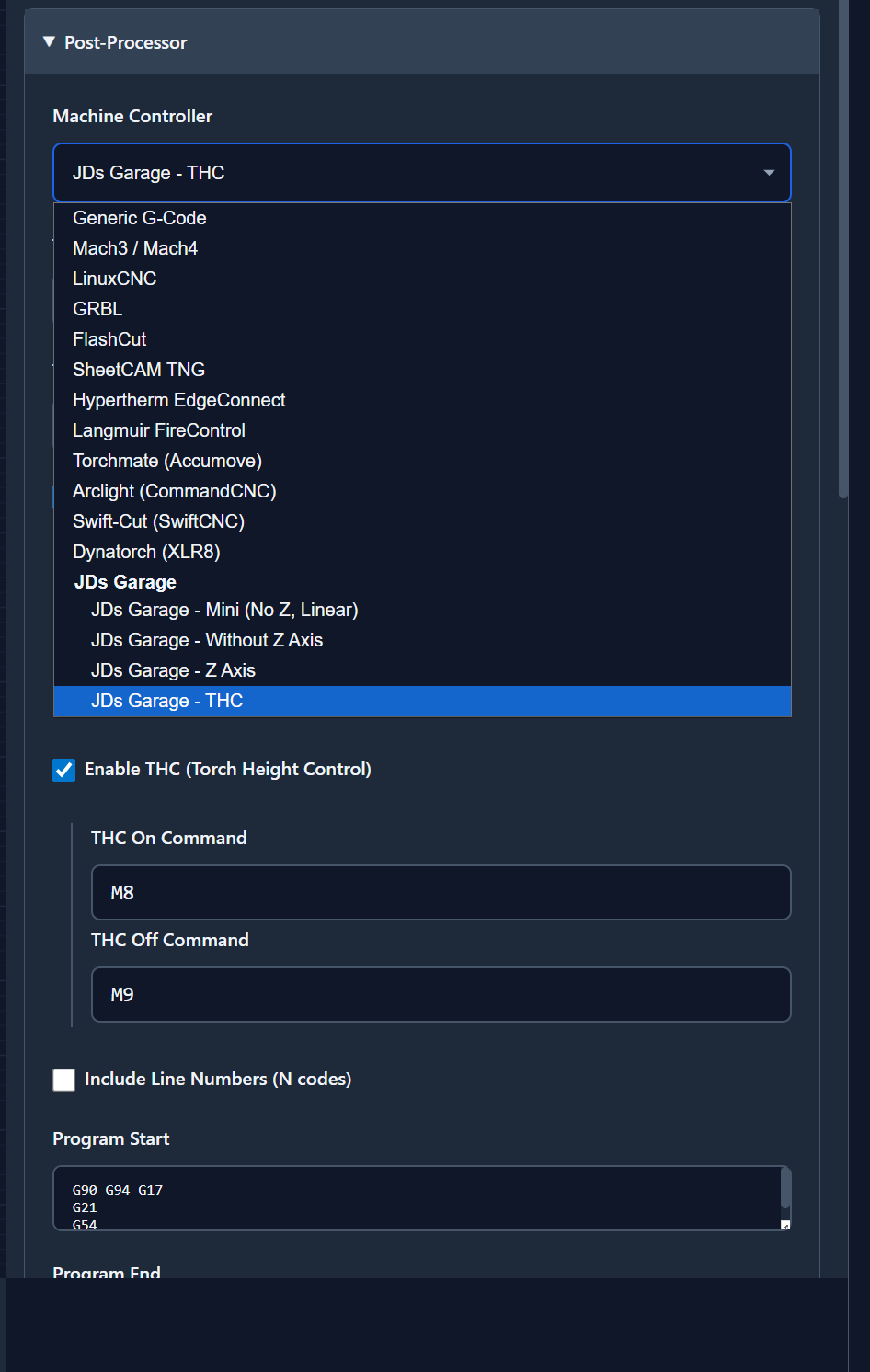Click the THC Off Command field
The height and width of the screenshot is (1372, 870).
pyautogui.click(x=441, y=994)
